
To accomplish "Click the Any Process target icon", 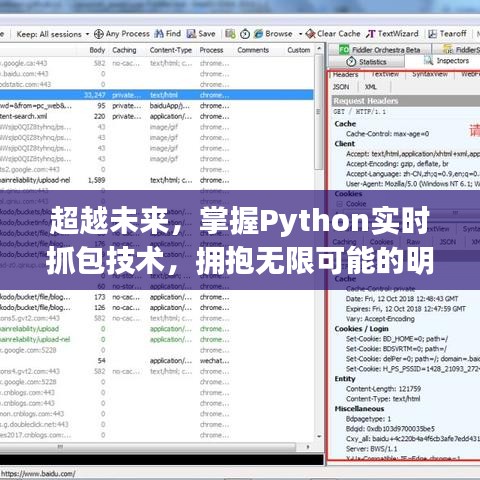I will (x=99, y=34).
